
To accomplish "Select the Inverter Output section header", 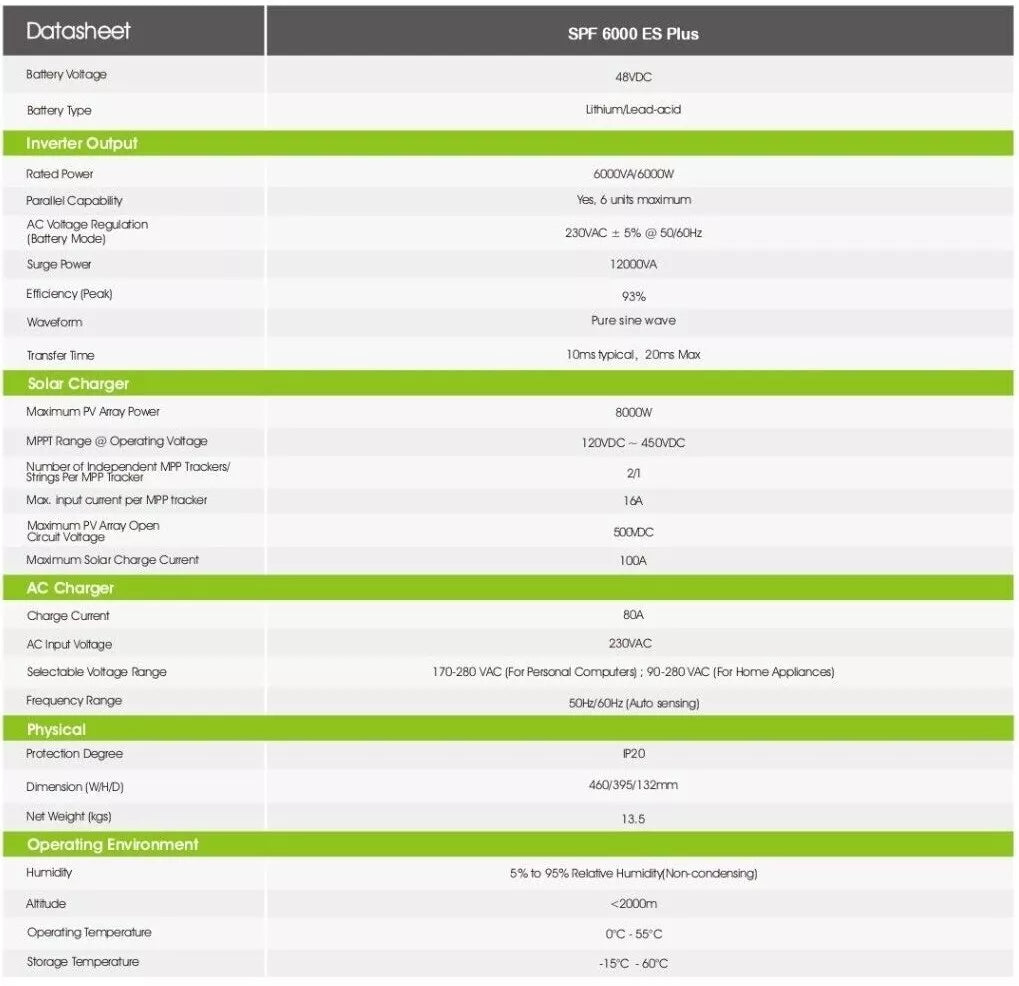I will pyautogui.click(x=82, y=143).
